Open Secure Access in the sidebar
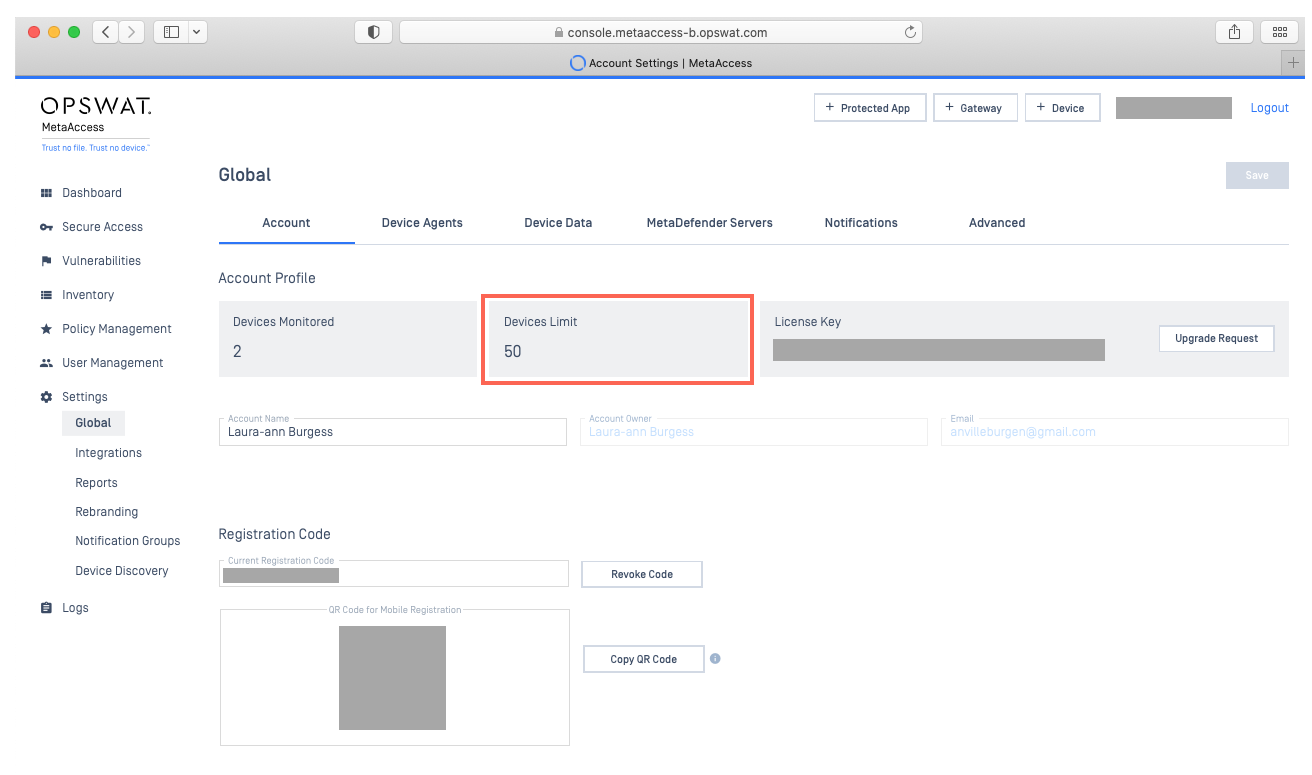 (x=102, y=227)
